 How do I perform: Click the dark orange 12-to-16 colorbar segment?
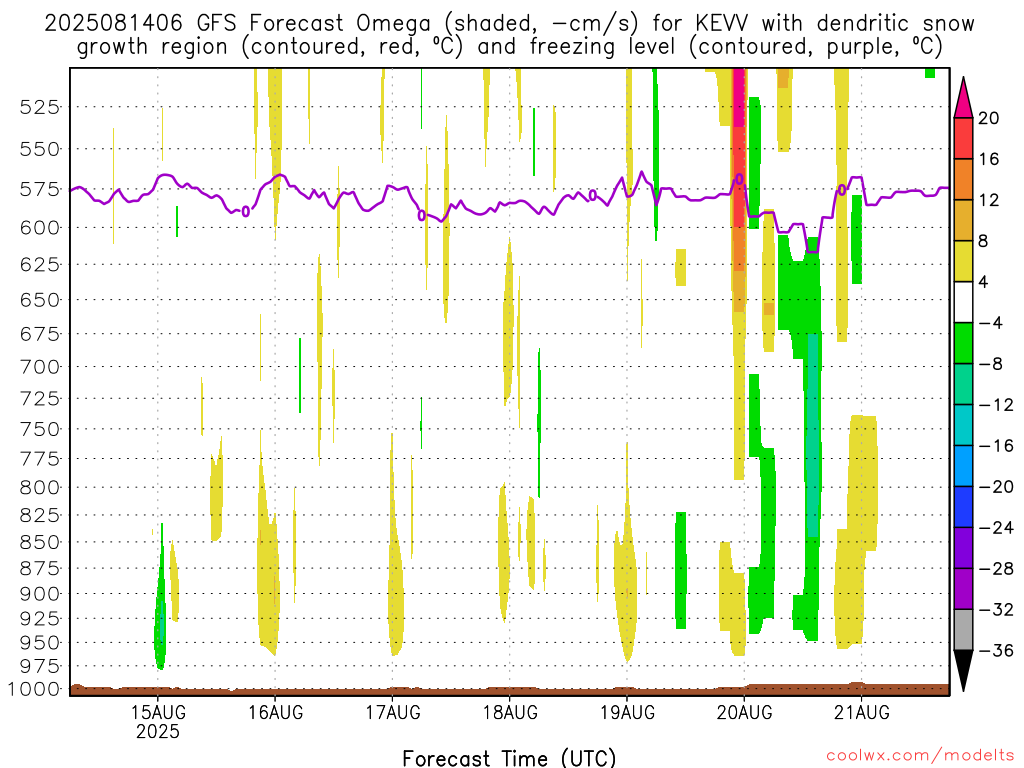tap(963, 180)
